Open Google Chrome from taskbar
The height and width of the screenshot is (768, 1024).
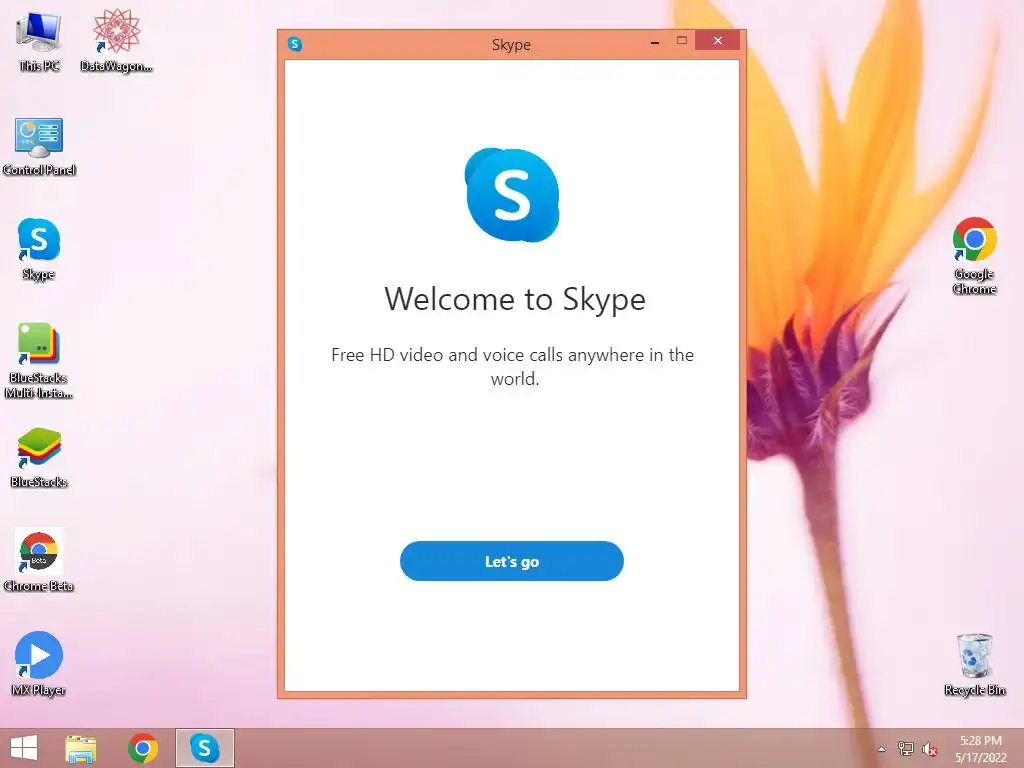[142, 748]
